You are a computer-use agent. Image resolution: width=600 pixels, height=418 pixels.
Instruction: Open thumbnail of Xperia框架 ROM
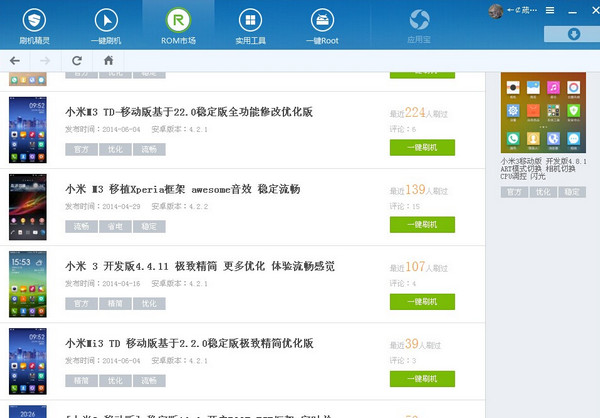[x=28, y=207]
